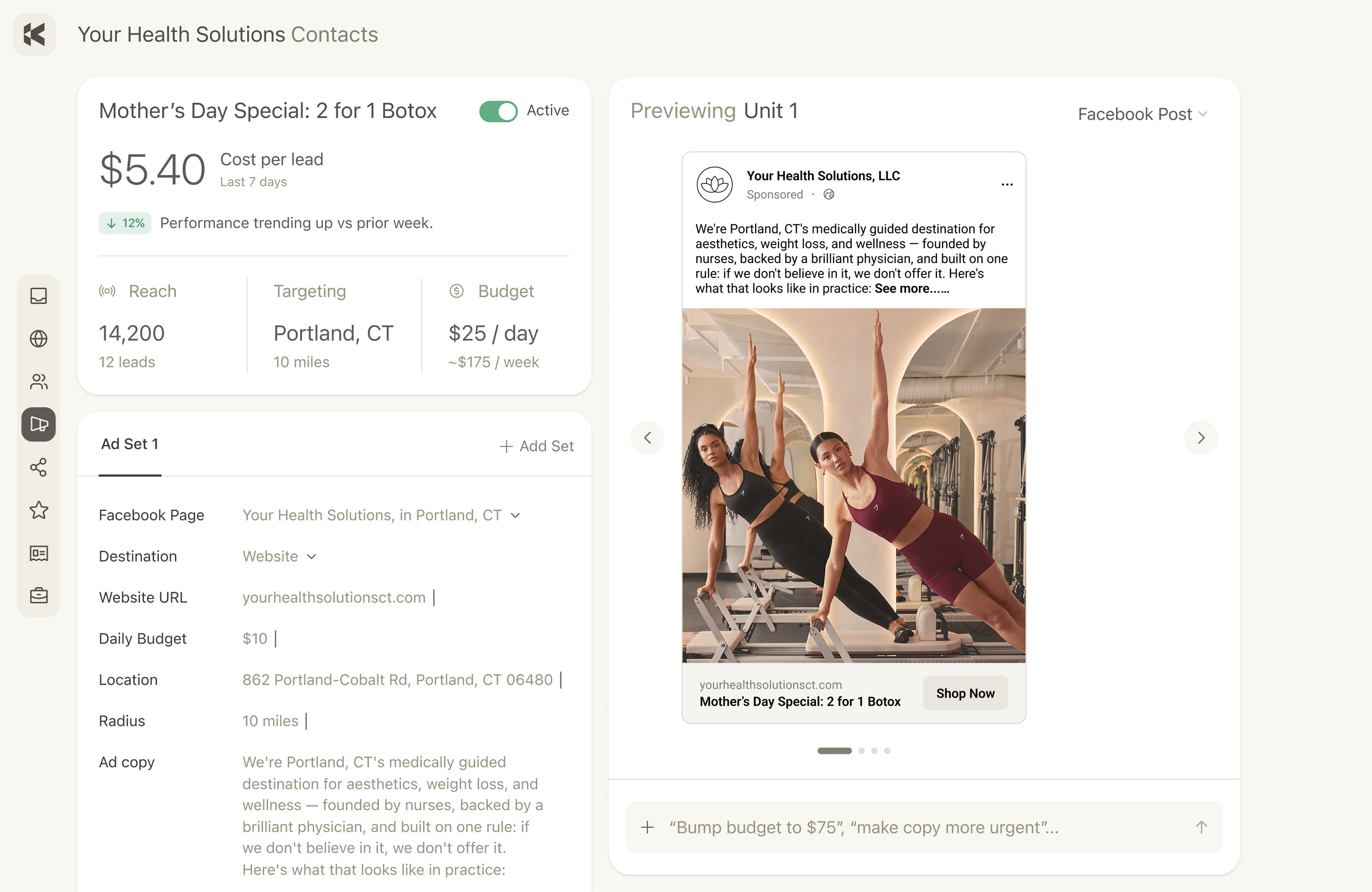Select the Ad Set 1 tab
Image resolution: width=1372 pixels, height=892 pixels.
130,444
